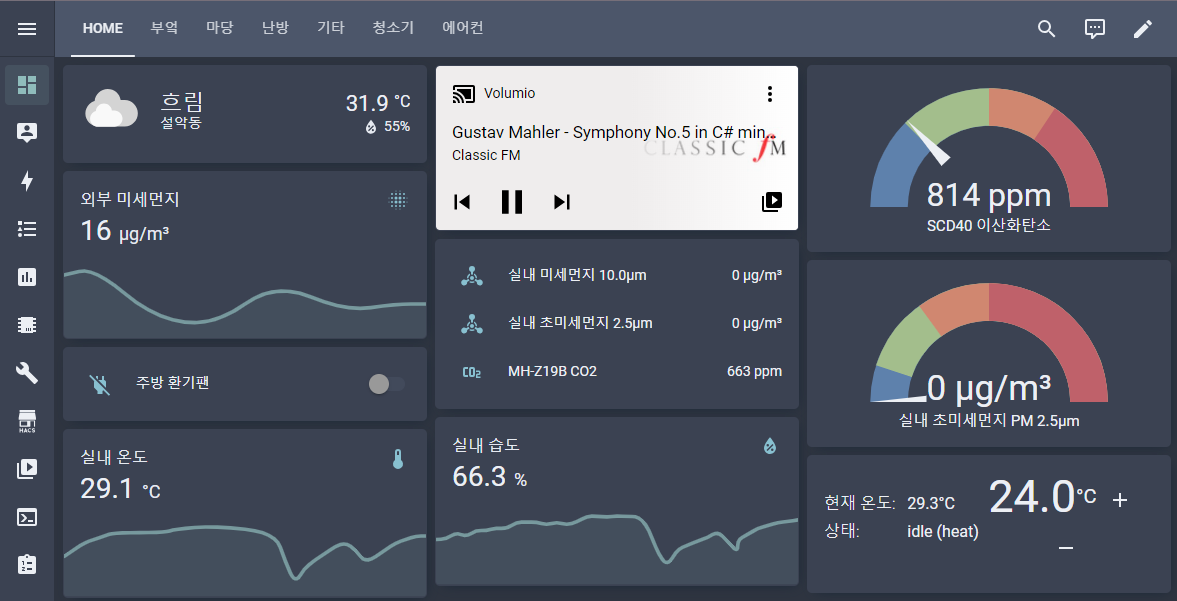Toggle the 주방 환기팬 switch
The image size is (1177, 601).
387,384
